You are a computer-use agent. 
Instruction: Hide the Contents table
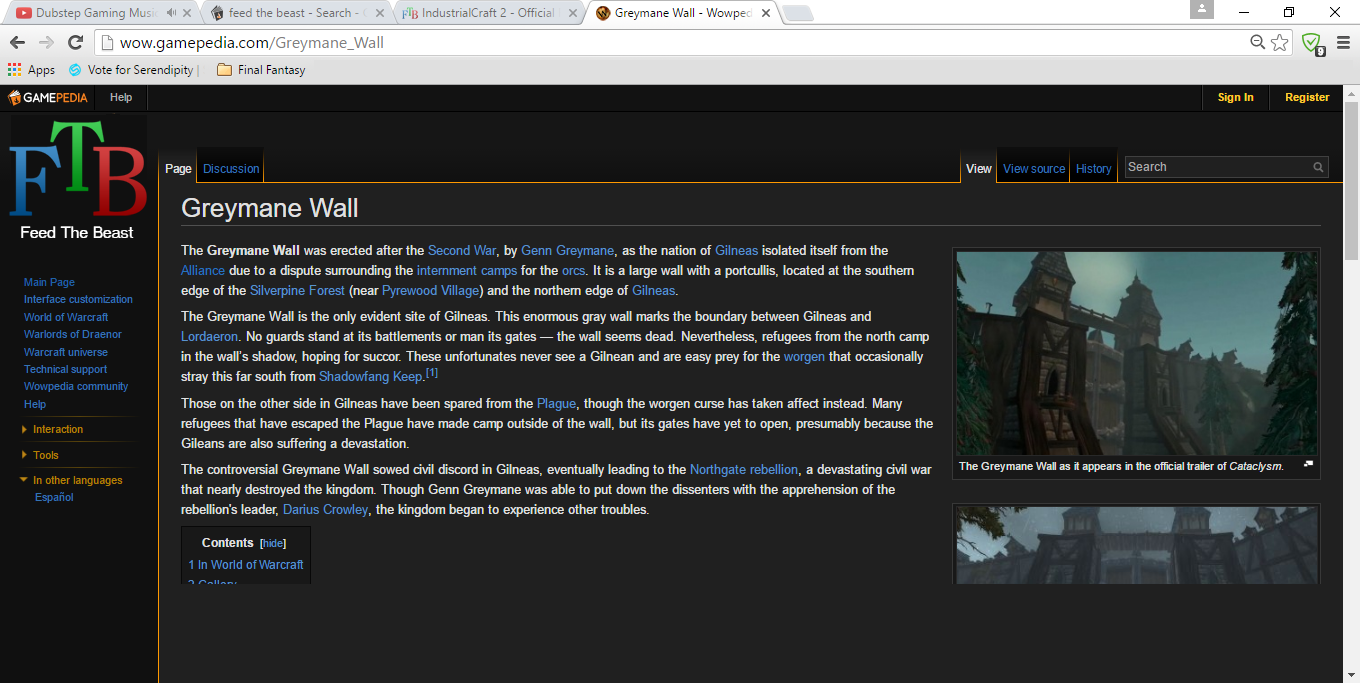273,543
